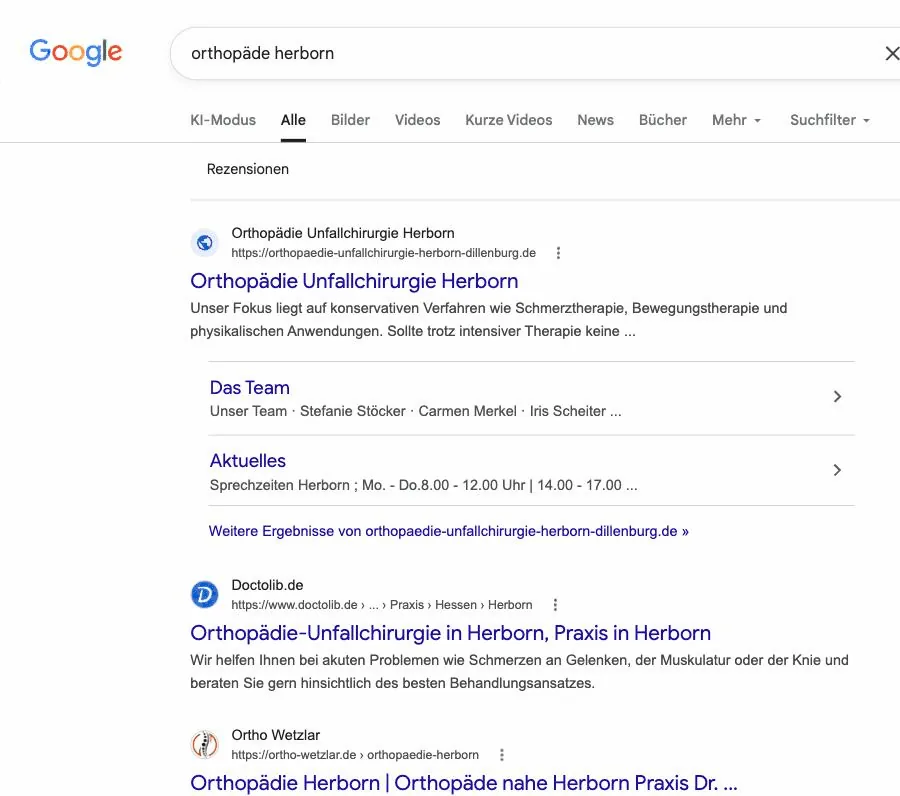
Task: Open 'Orthopädie-Unfallchirurgie in Herborn, Praxis in Herborn'
Action: pos(451,633)
